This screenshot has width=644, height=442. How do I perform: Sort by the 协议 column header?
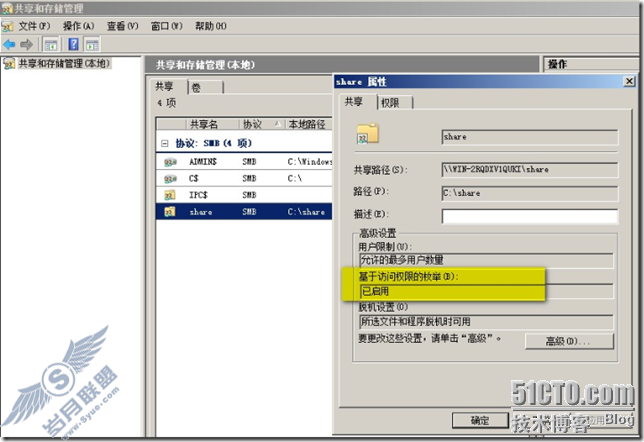(261, 124)
